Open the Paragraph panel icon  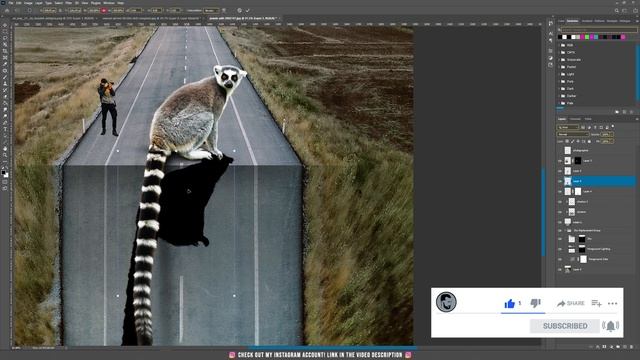tap(551, 40)
